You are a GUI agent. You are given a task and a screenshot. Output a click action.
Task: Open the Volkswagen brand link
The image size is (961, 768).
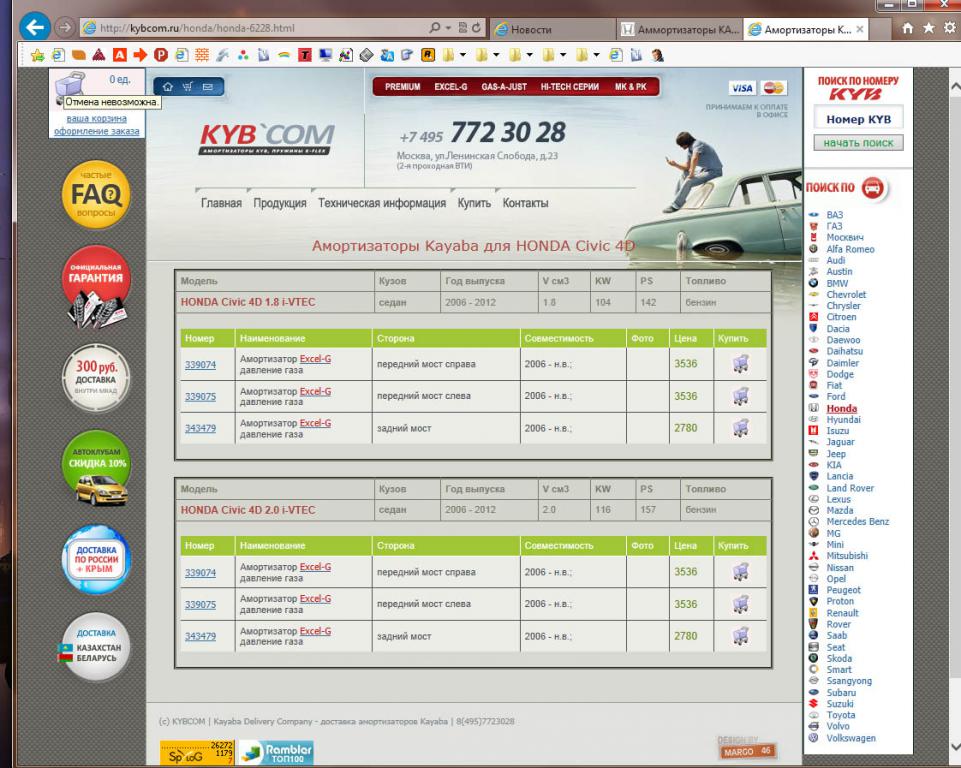[851, 739]
